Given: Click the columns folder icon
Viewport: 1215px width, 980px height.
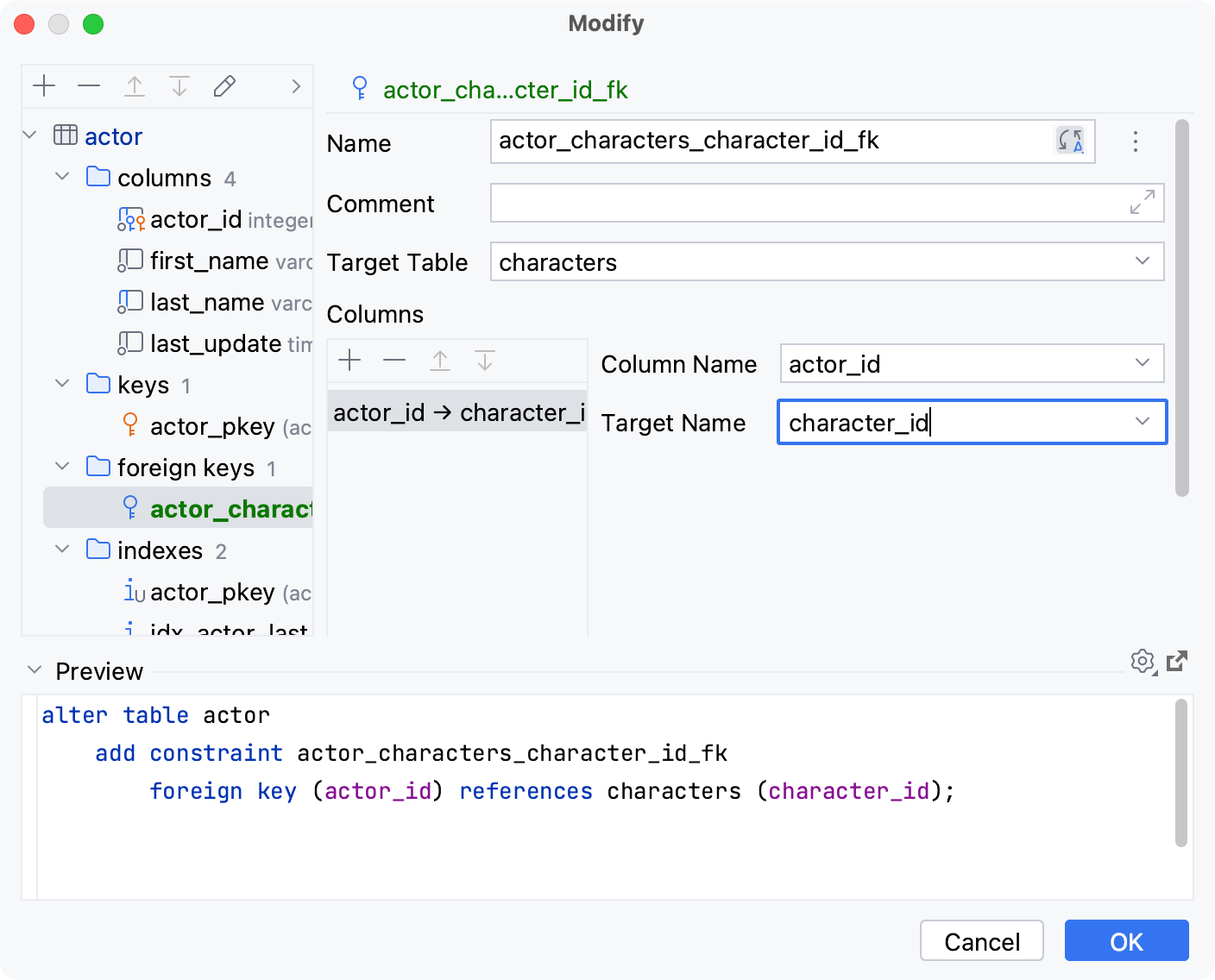Looking at the screenshot, I should [x=98, y=177].
